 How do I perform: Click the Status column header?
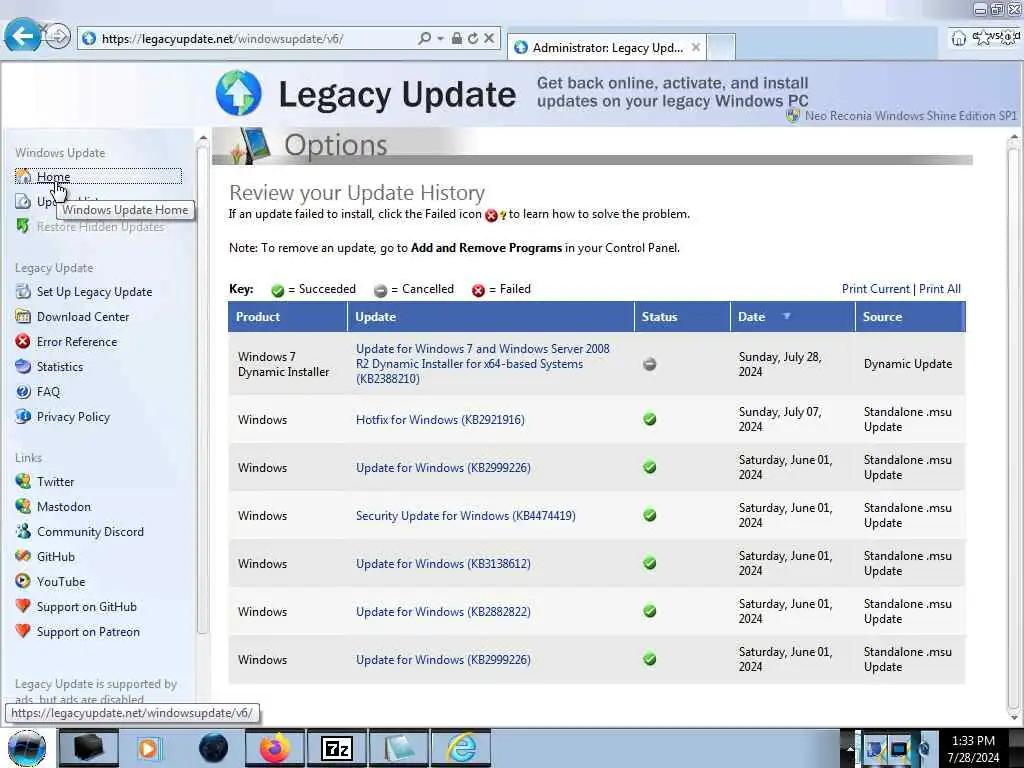pyautogui.click(x=682, y=317)
